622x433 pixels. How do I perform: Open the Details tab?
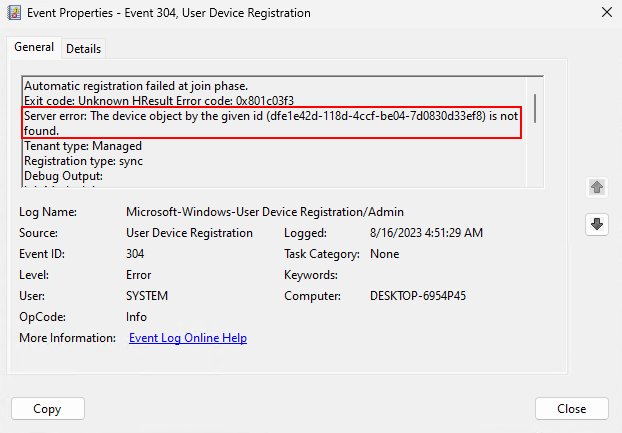(84, 49)
